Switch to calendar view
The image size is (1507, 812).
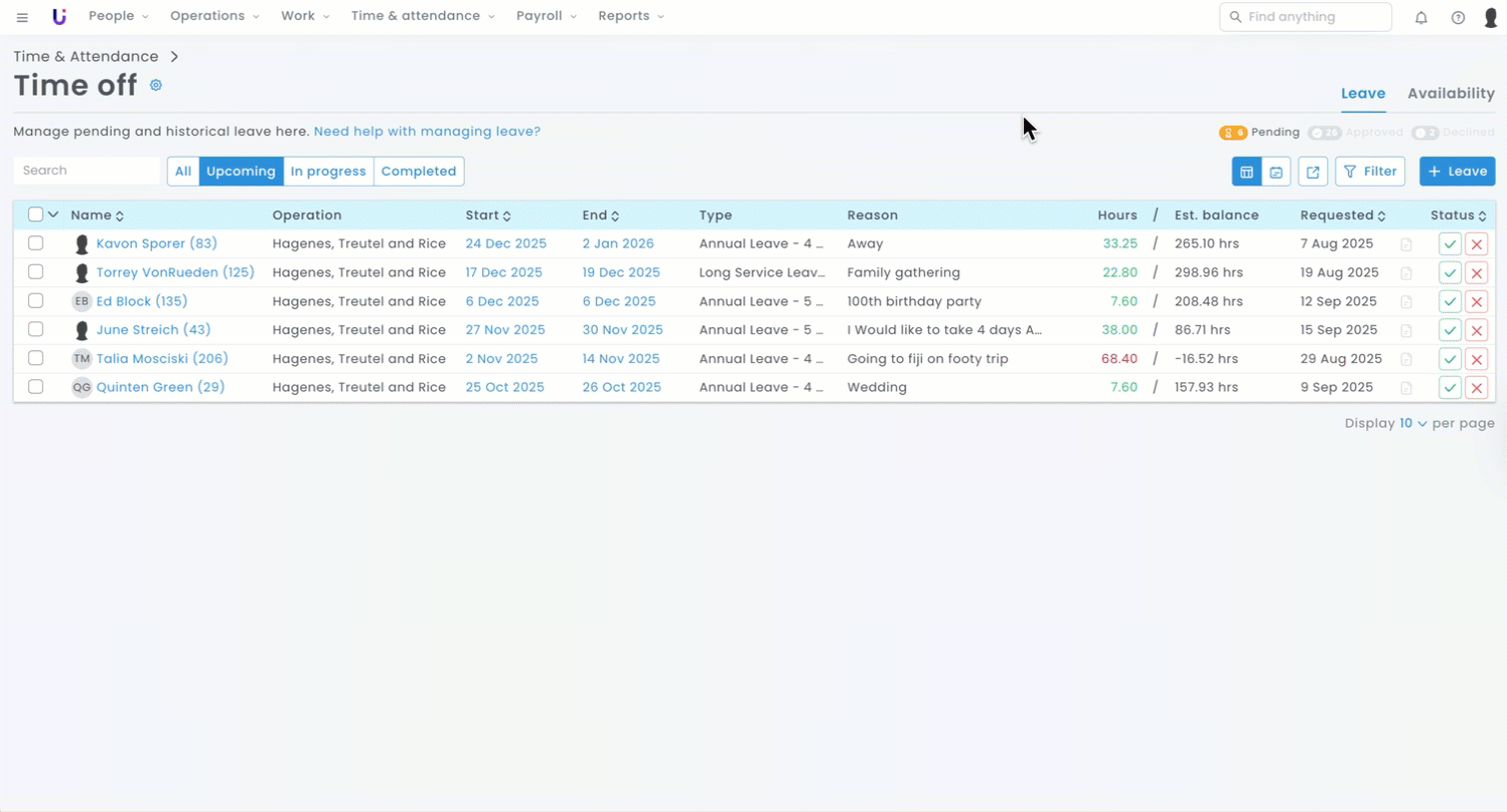[1276, 172]
